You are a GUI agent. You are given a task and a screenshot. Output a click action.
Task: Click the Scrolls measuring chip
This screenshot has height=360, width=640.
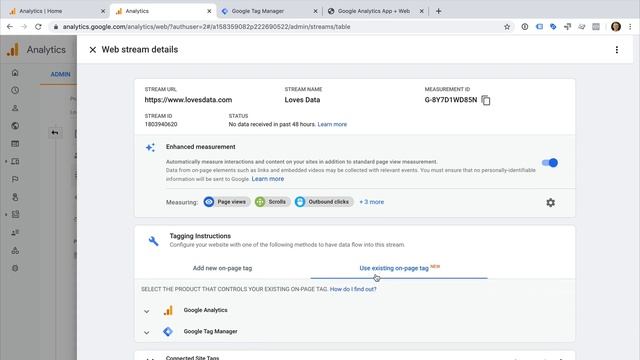272,202
